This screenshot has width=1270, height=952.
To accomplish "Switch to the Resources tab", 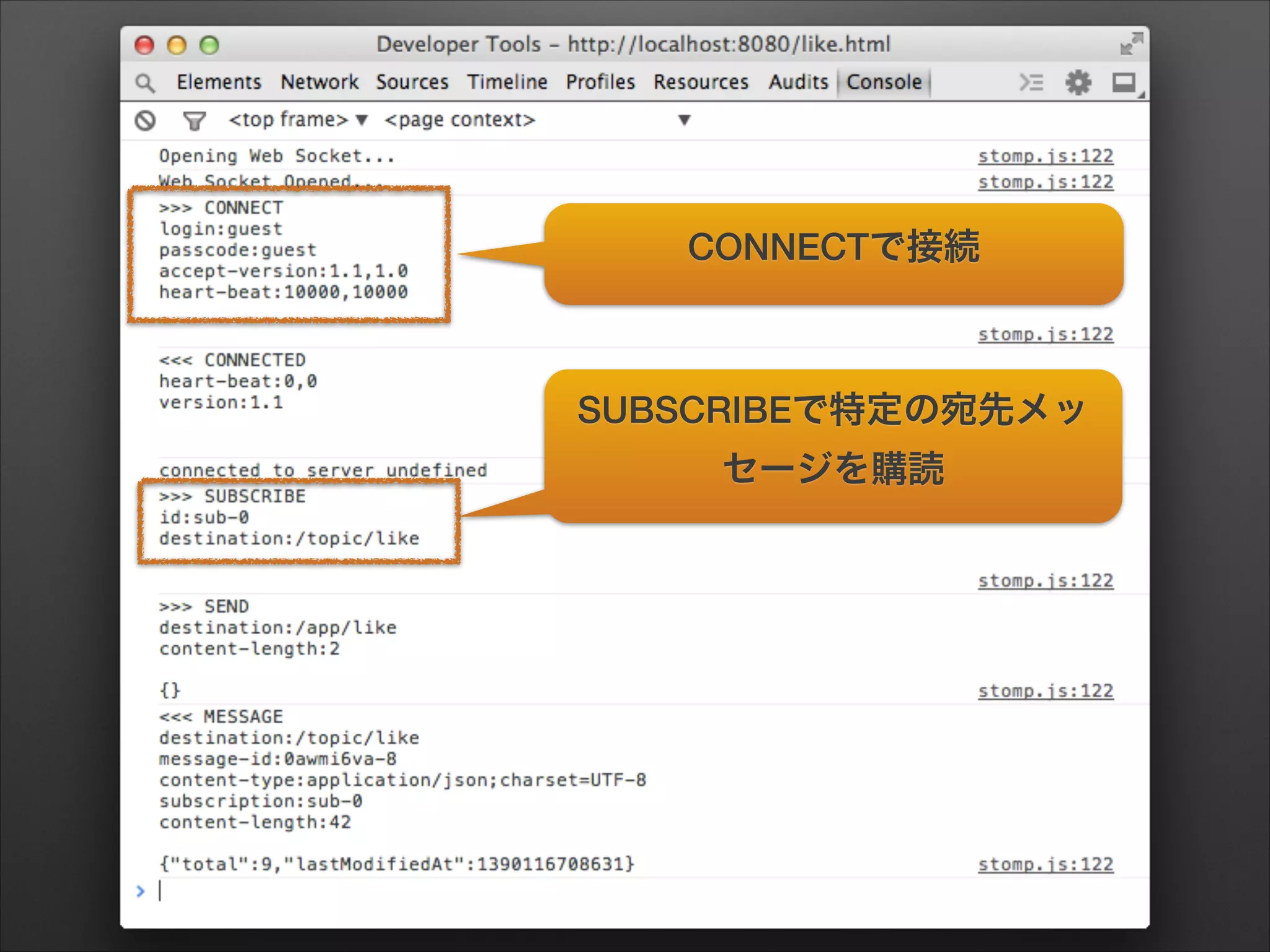I will (x=701, y=82).
